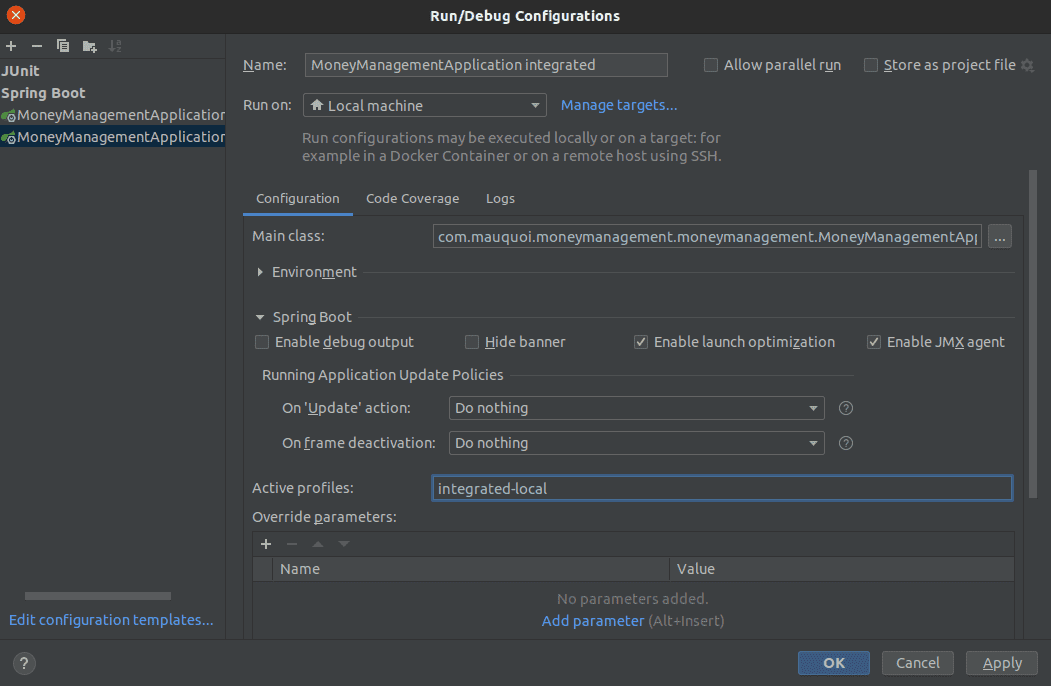The width and height of the screenshot is (1051, 686).
Task: Create new configuration folder
Action: tap(89, 46)
